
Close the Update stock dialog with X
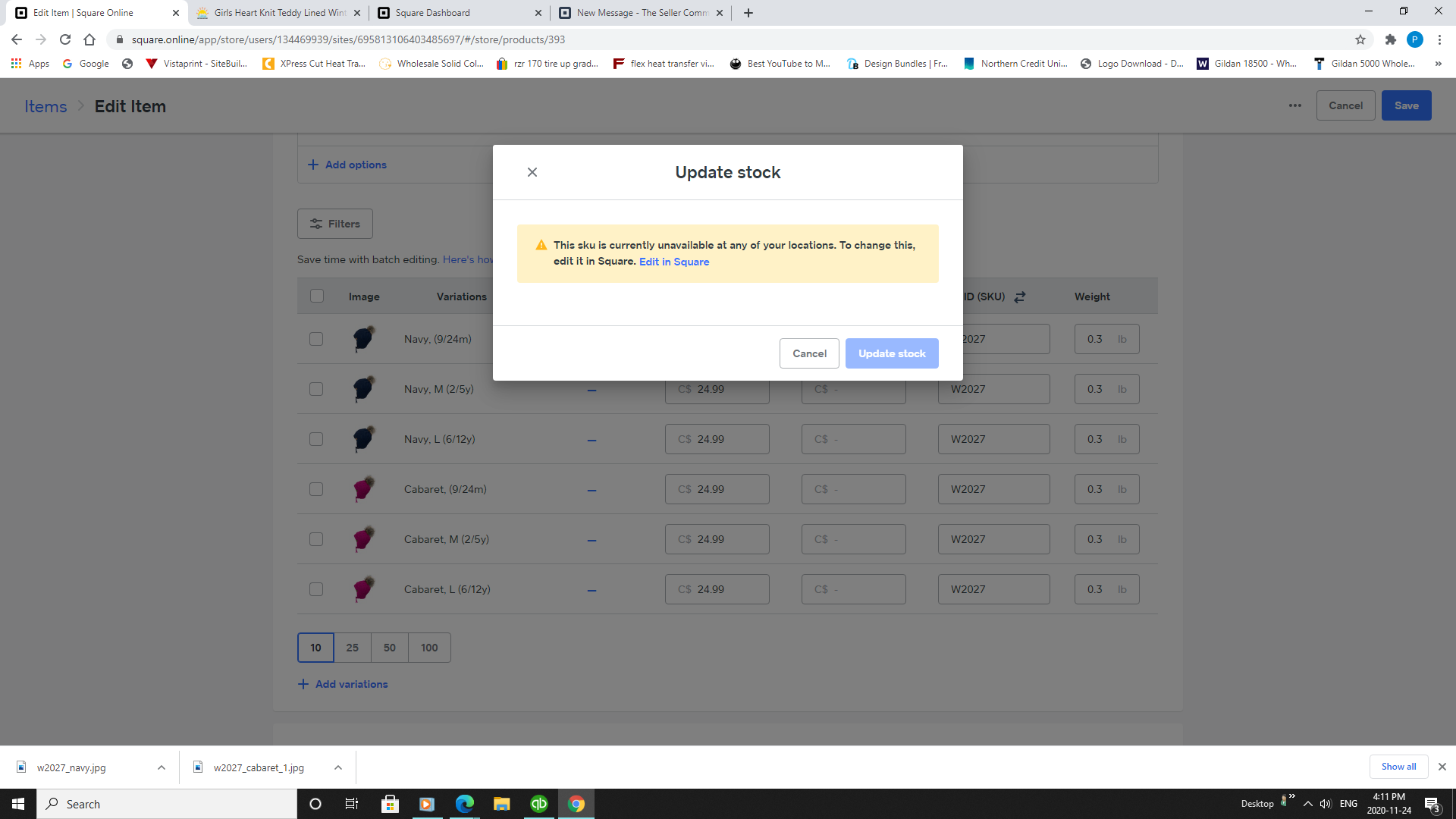pos(532,172)
